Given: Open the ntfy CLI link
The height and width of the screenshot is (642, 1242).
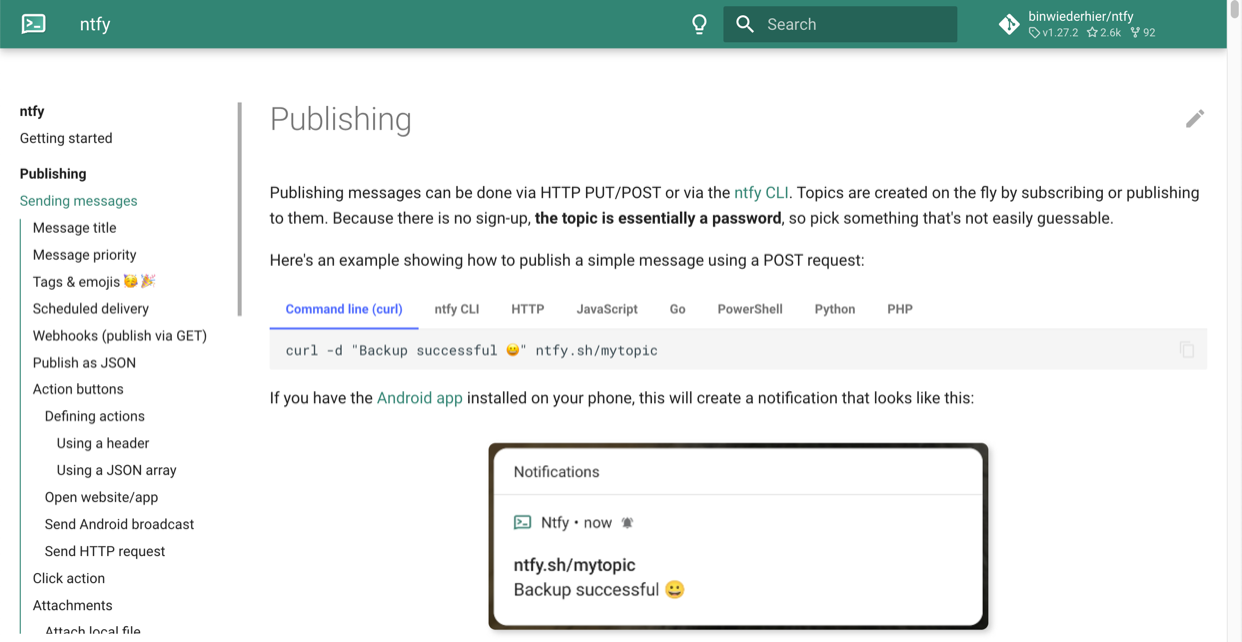Looking at the screenshot, I should [762, 192].
